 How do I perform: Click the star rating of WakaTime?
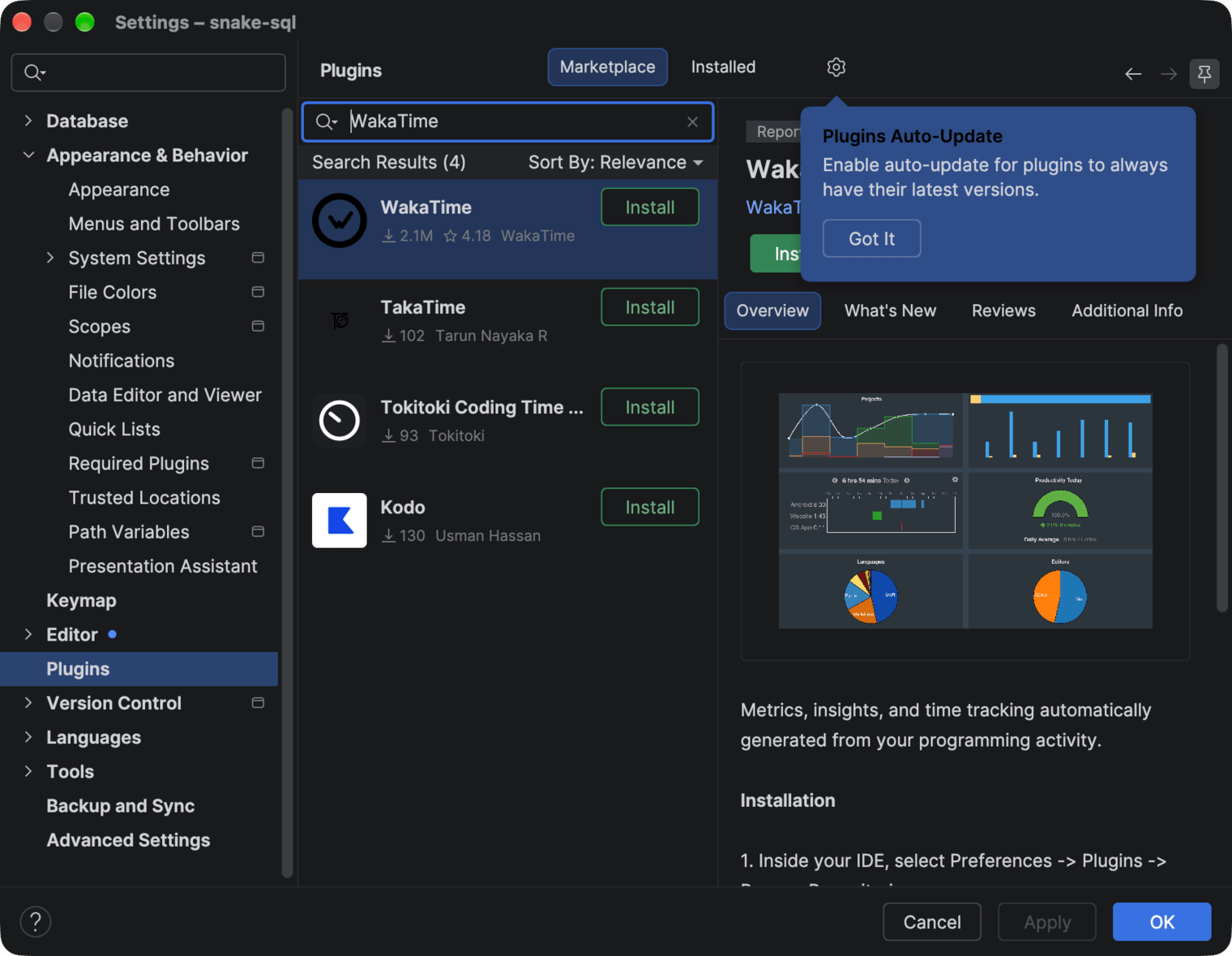pos(467,236)
